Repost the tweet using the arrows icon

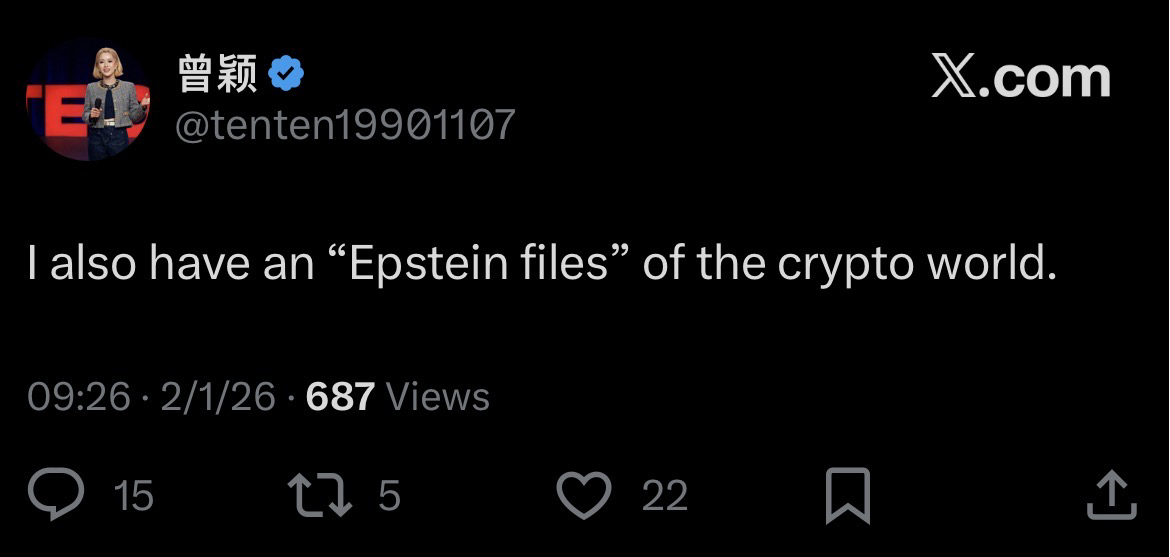point(319,495)
